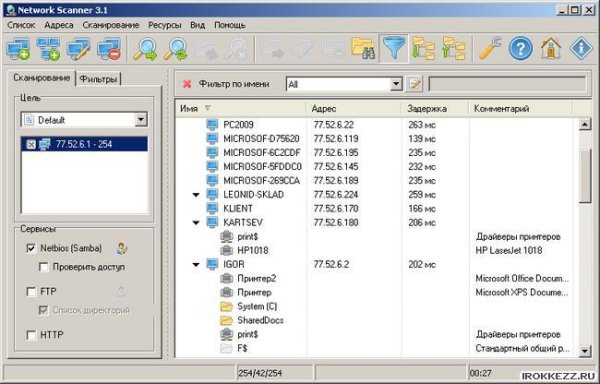Screen dimensions: 600x384
Task: Click the list scrollbar down arrow
Action: click(585, 350)
